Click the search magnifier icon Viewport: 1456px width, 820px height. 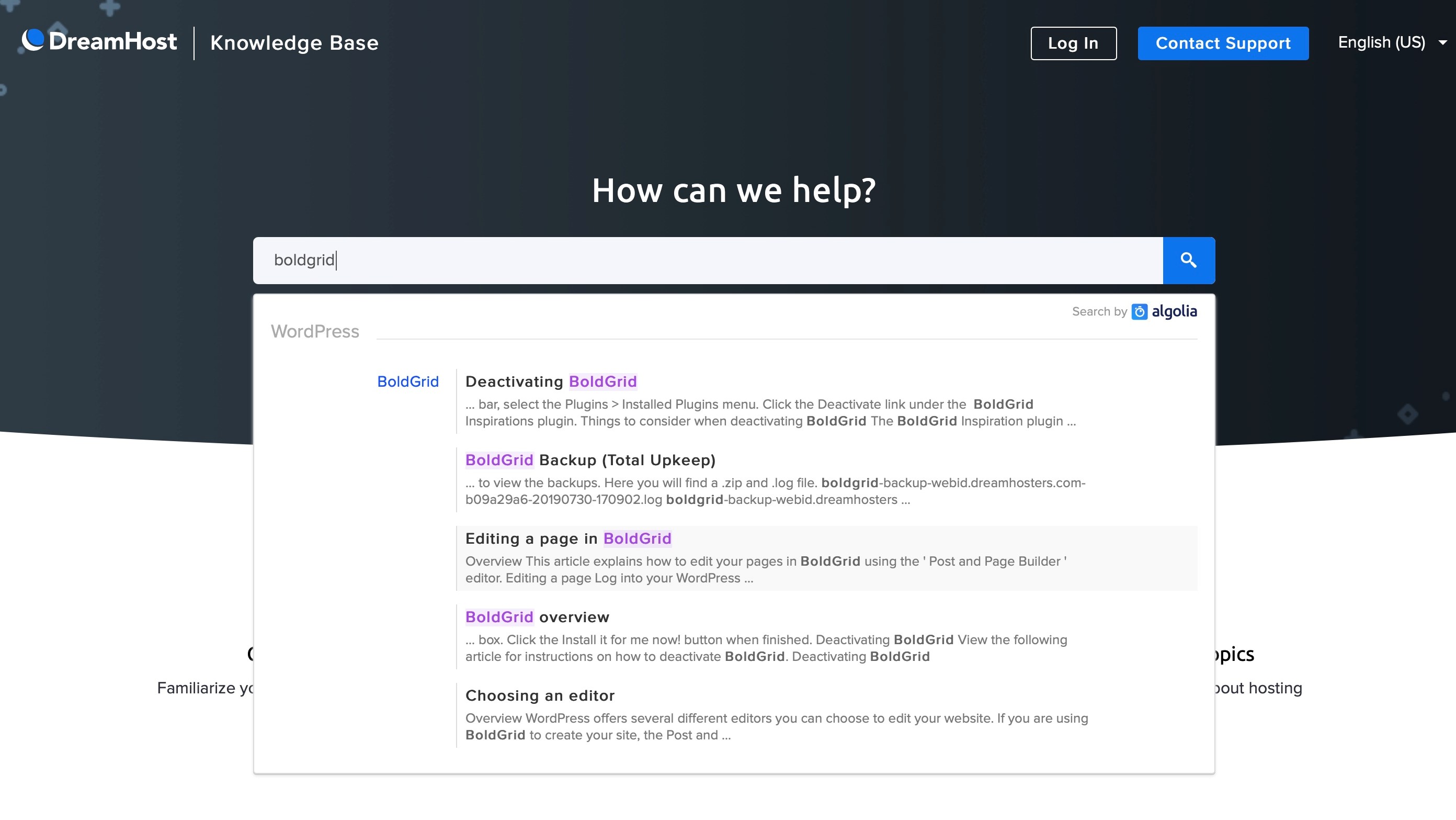pos(1188,260)
